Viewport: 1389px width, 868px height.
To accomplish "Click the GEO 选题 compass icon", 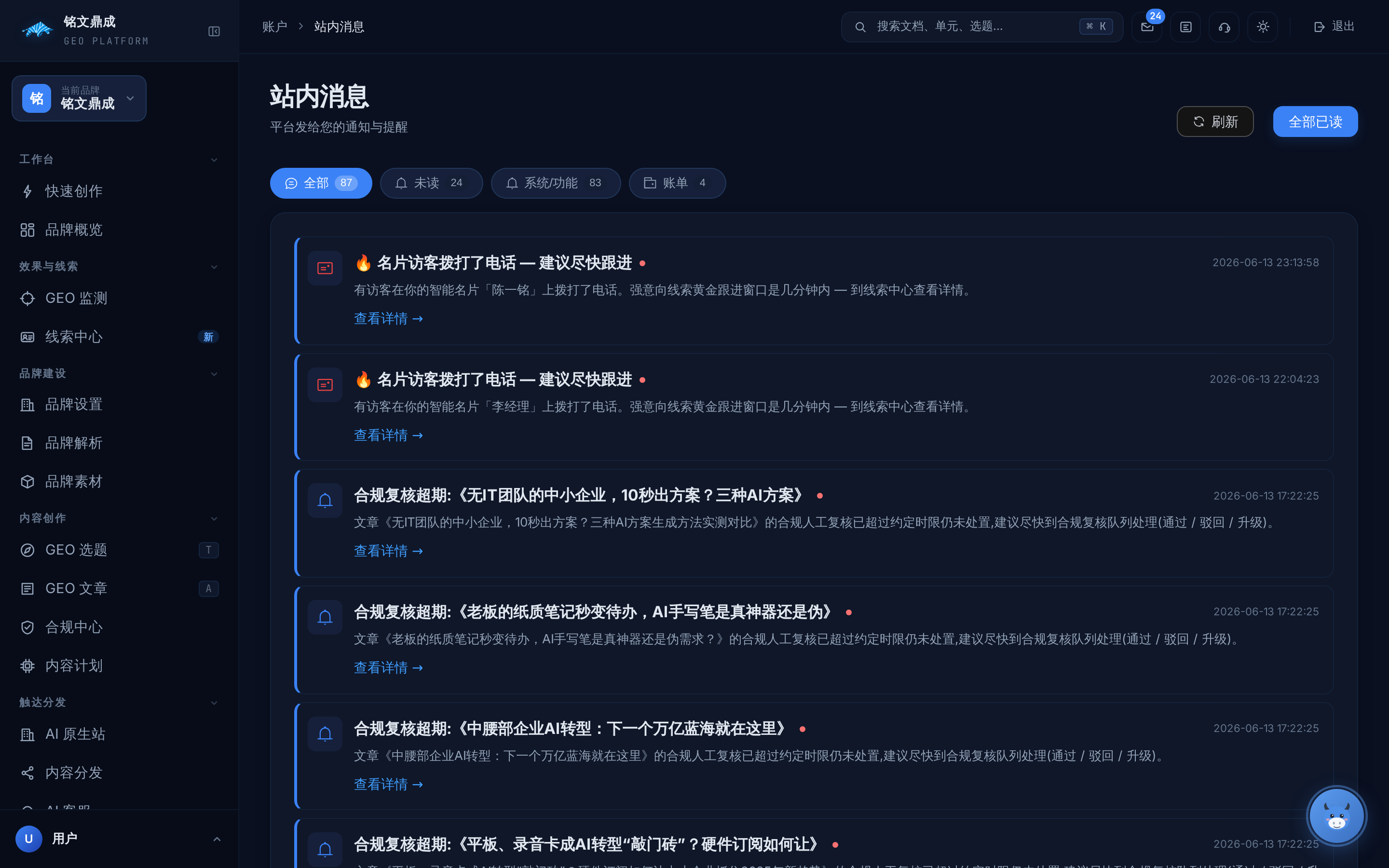I will (27, 550).
